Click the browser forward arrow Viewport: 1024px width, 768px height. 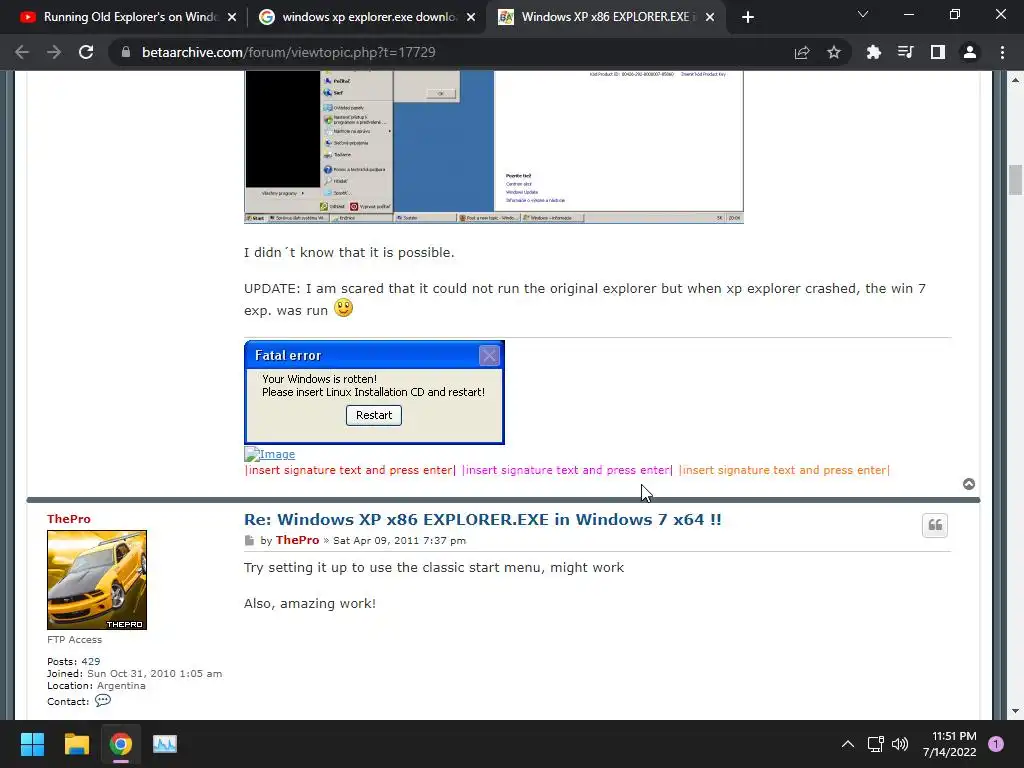(54, 52)
